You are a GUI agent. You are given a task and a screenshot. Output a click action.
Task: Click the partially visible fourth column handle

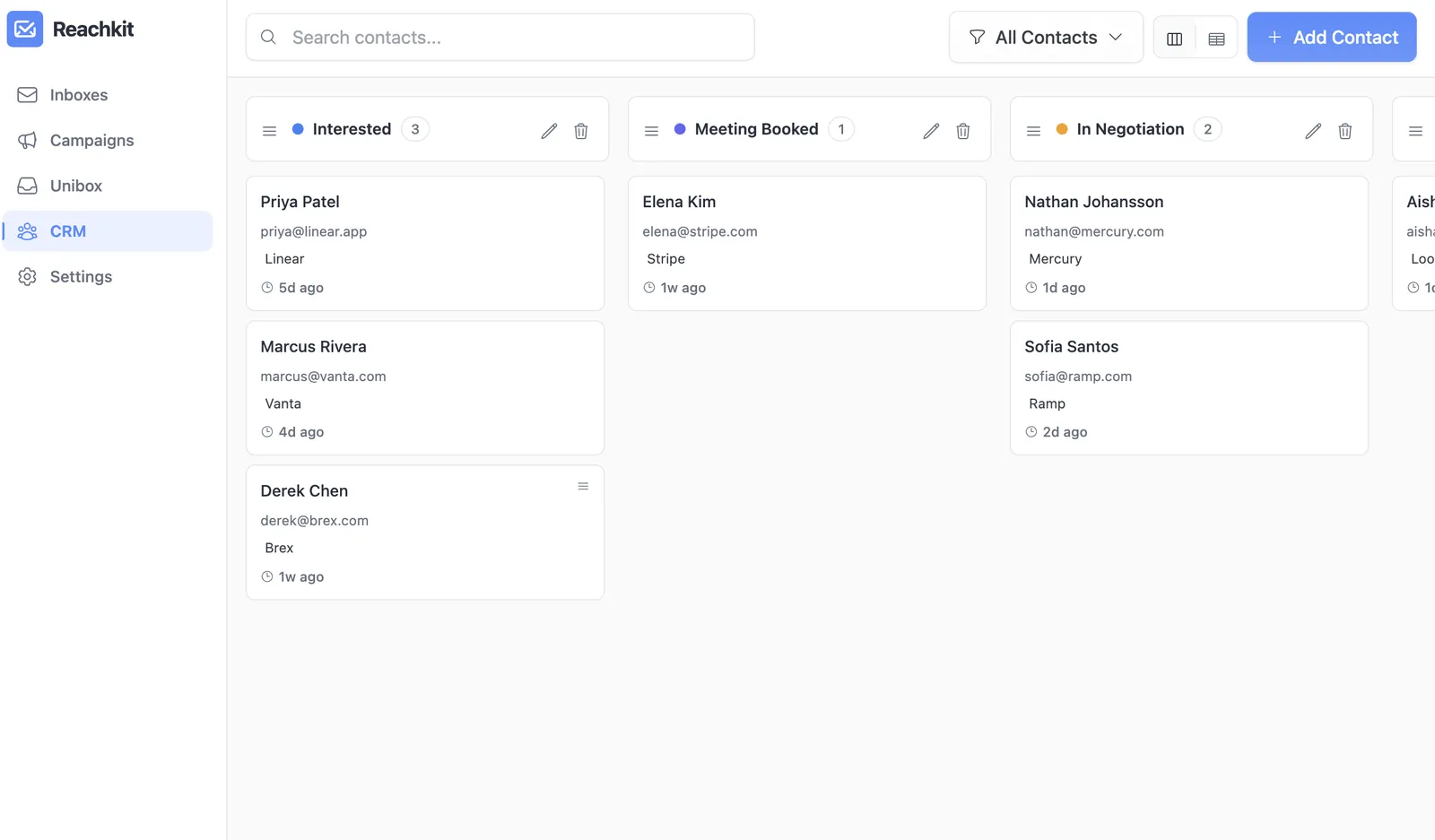[1415, 131]
